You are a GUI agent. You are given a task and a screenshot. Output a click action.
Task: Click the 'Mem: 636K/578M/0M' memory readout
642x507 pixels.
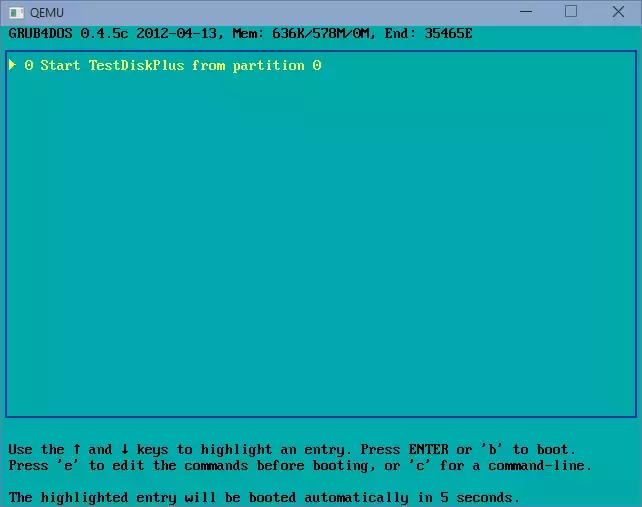303,34
